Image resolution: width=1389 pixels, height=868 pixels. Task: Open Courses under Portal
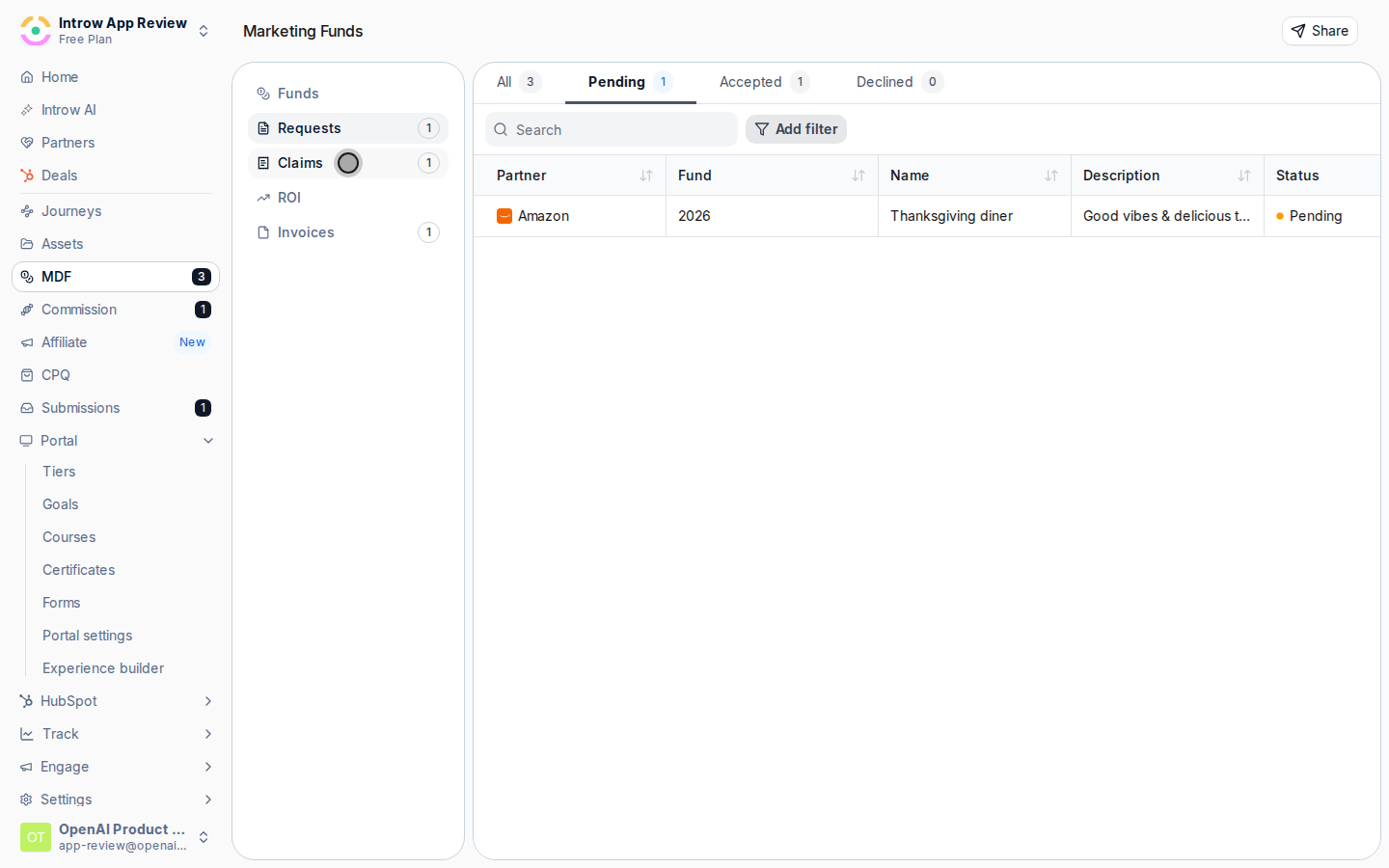click(x=69, y=537)
